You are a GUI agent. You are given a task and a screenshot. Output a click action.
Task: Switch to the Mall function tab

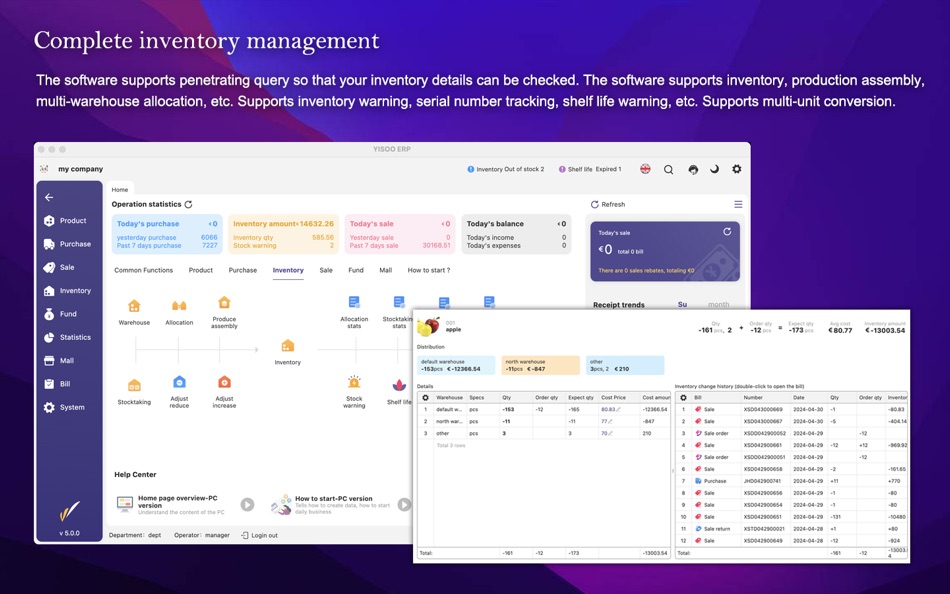(x=385, y=270)
